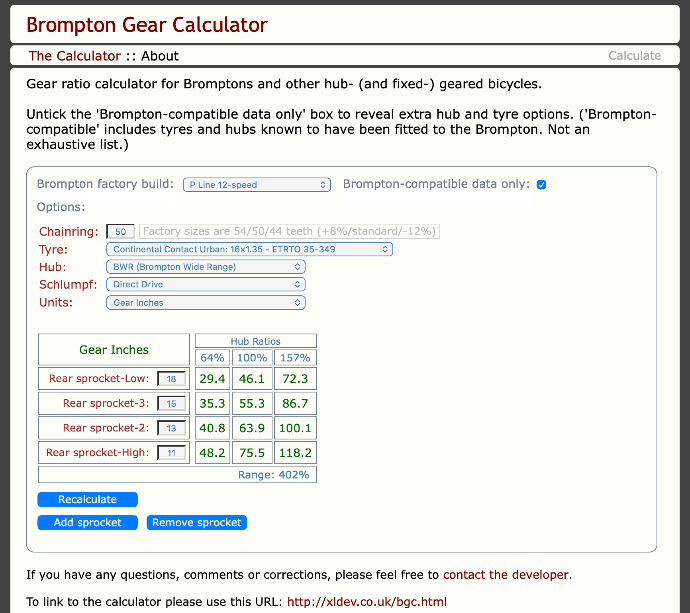Edit the Rear sprocket-High input
This screenshot has height=613, width=690.
coord(171,453)
